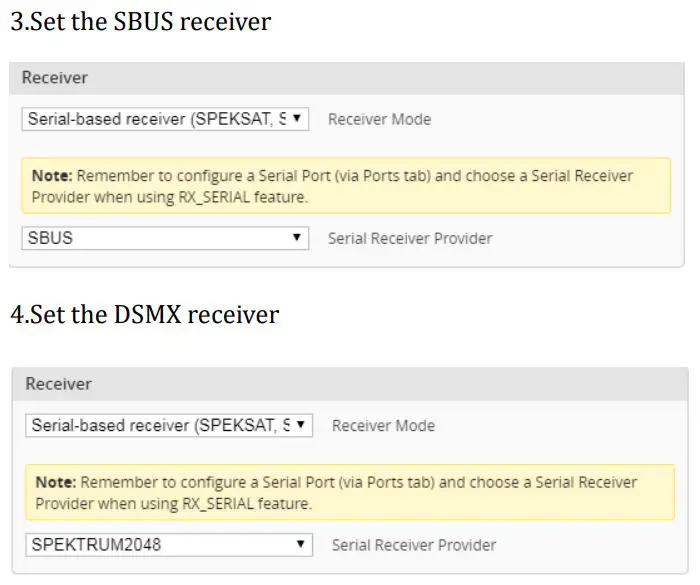Click the "3.Set the SBUS receiver" heading
Image resolution: width=700 pixels, height=585 pixels.
(x=140, y=21)
